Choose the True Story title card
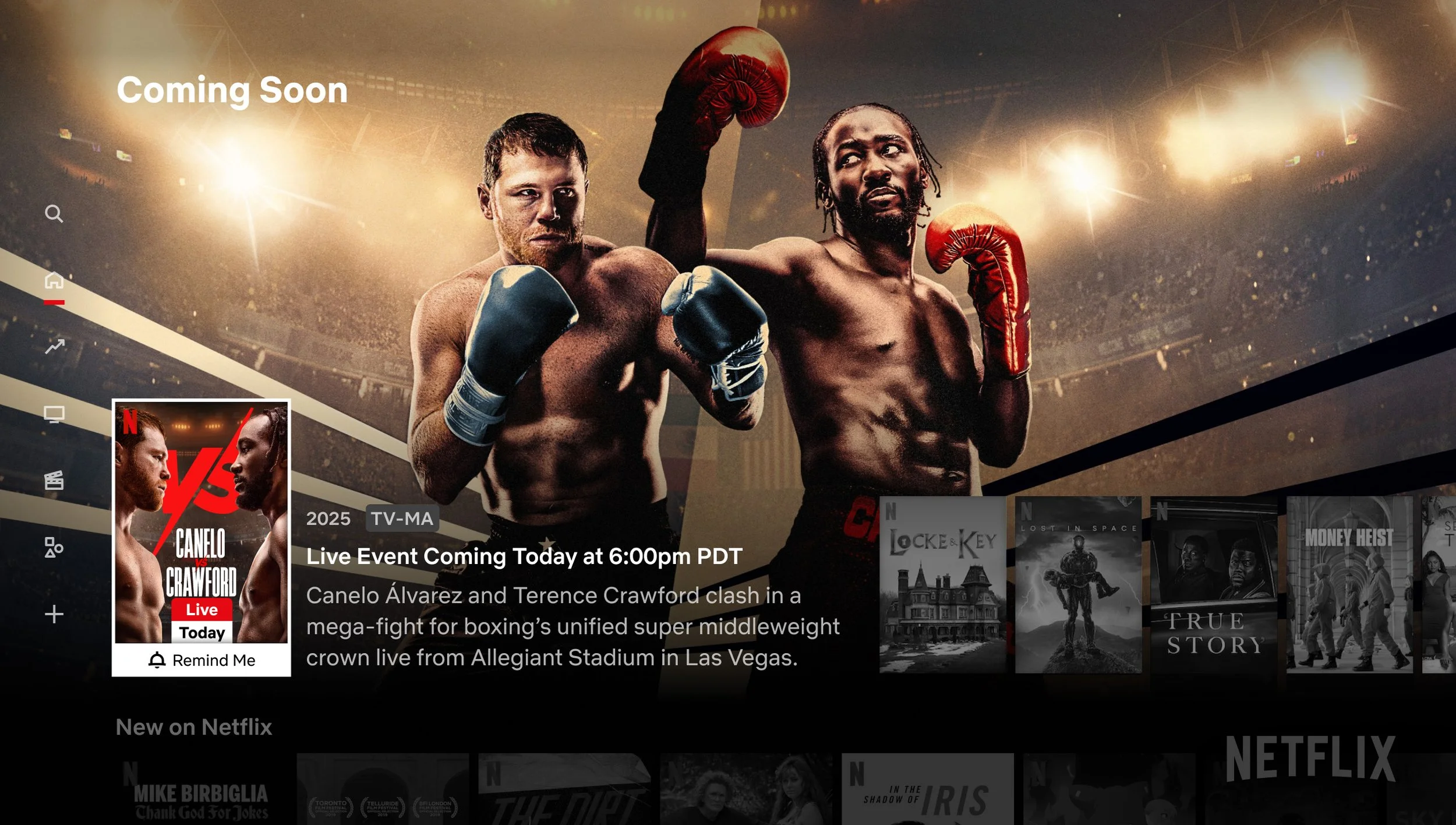Screen dimensions: 1456x825 [1214, 584]
